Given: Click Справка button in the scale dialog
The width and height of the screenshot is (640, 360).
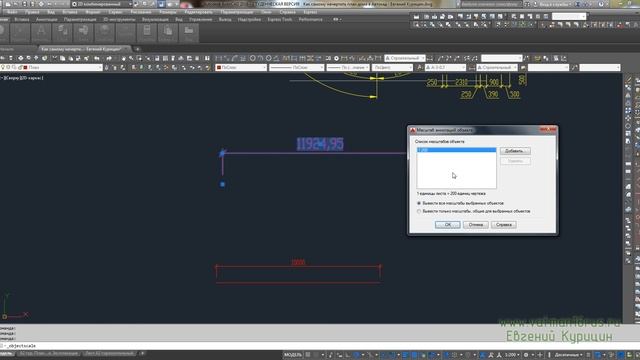Looking at the screenshot, I should [x=504, y=225].
